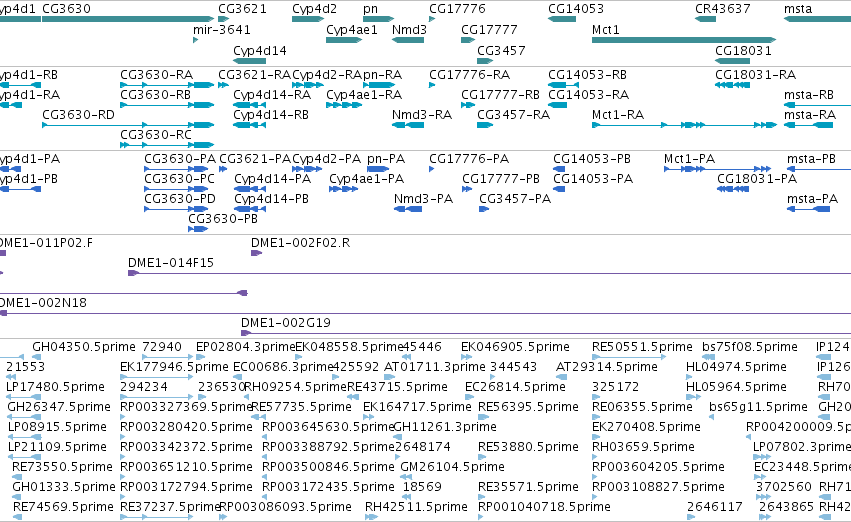This screenshot has width=851, height=522.
Task: Select the CG3630-RD transcript
Action: coord(128,125)
